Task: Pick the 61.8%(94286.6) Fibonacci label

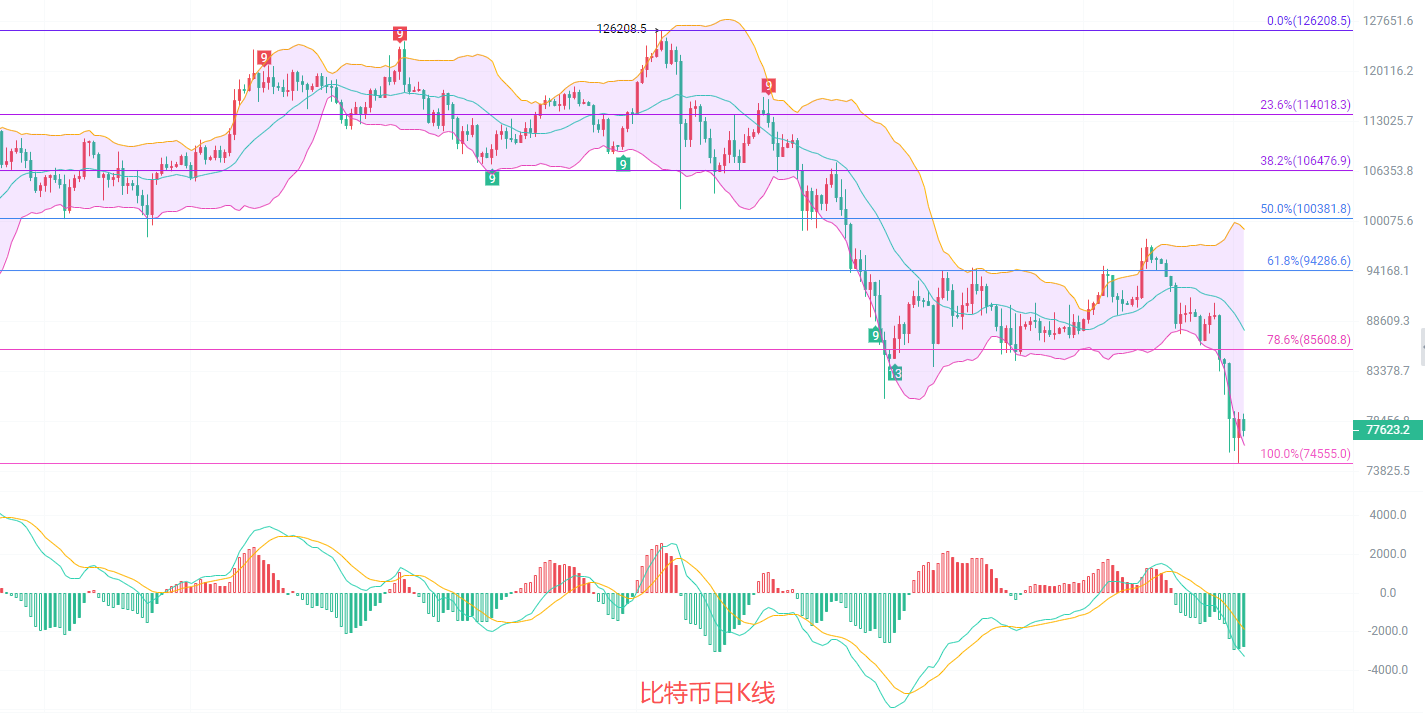Action: 1308,261
